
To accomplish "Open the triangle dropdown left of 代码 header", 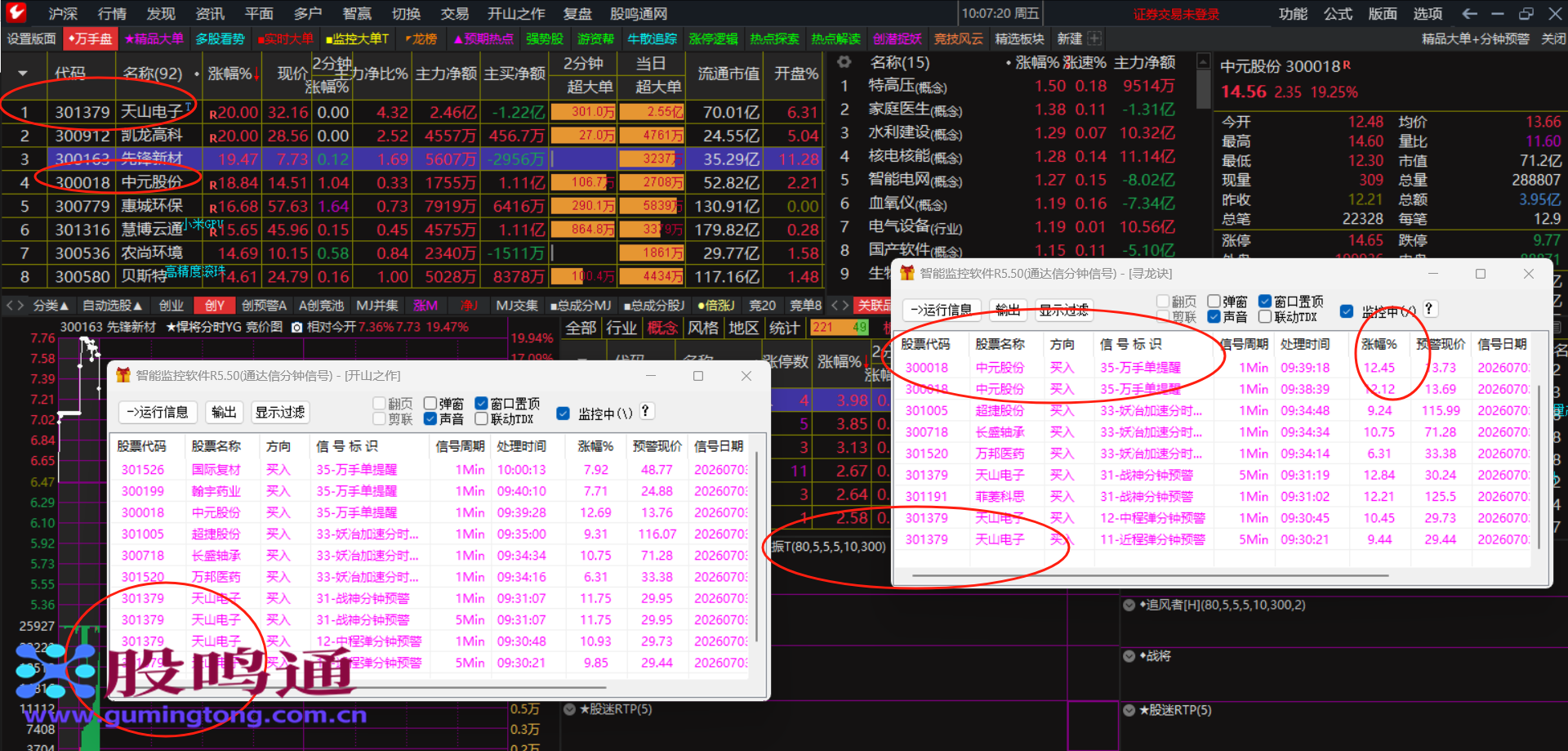I will coord(23,74).
